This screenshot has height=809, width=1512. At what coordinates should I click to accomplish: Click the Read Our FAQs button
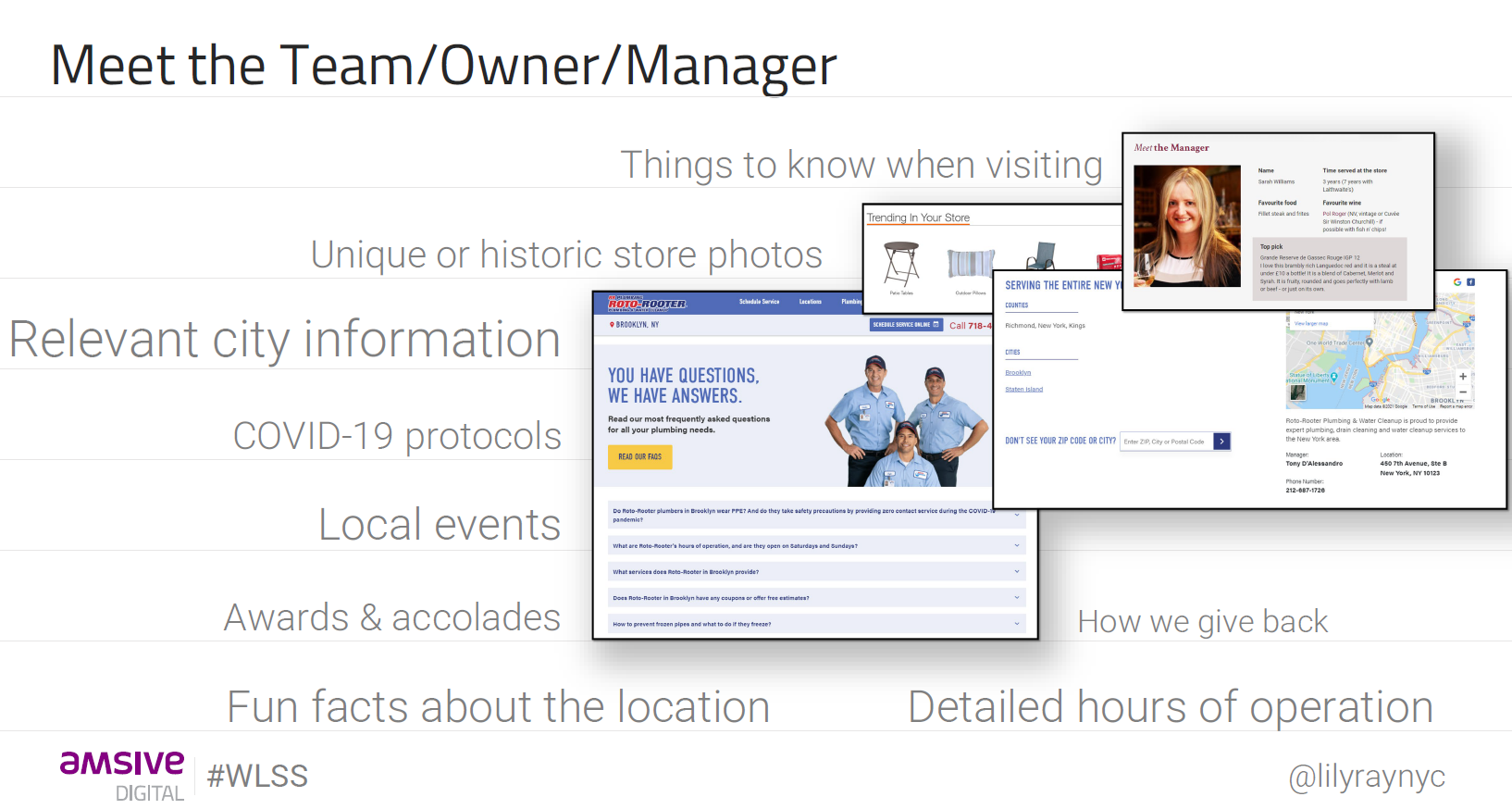(x=639, y=456)
